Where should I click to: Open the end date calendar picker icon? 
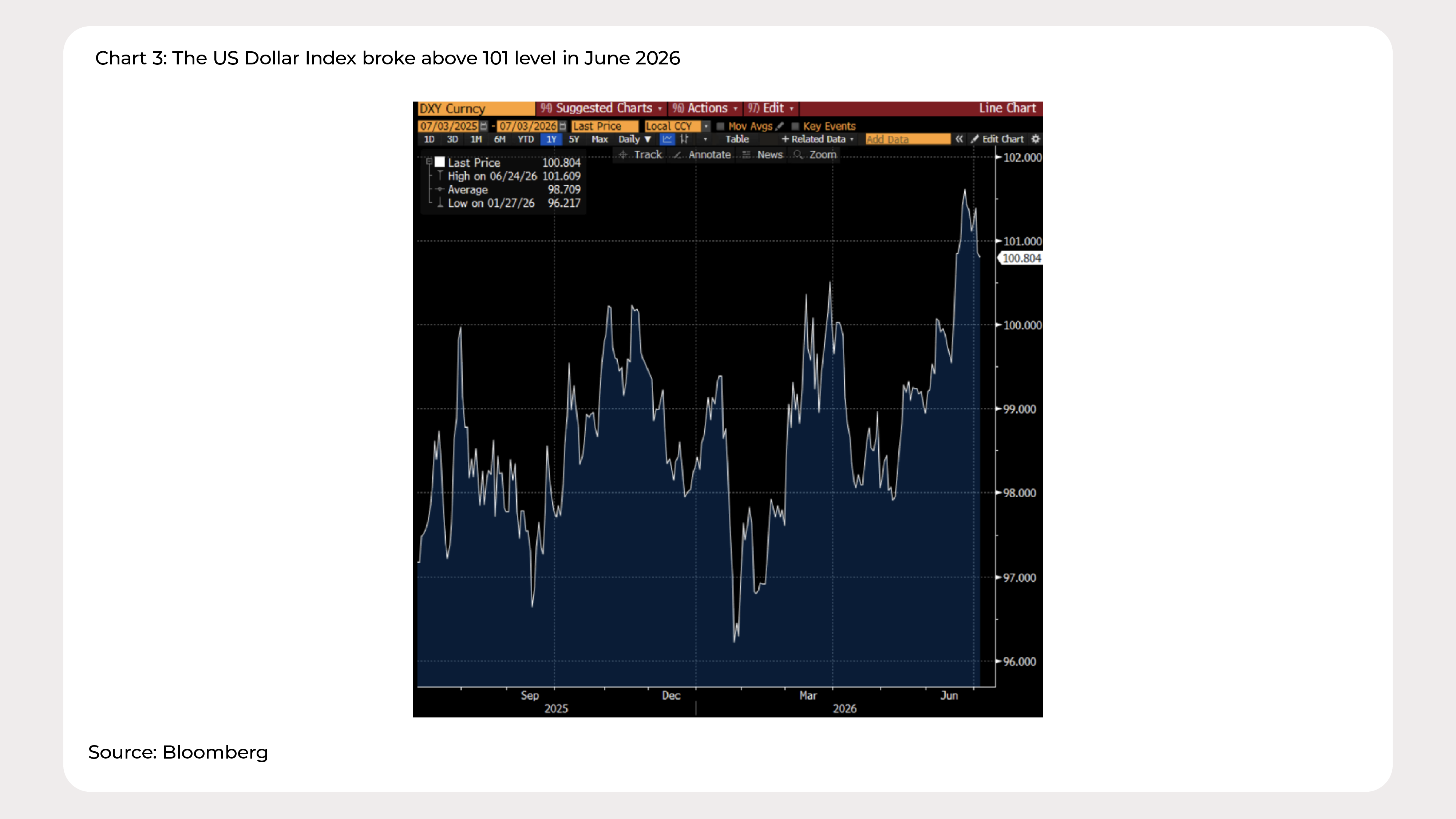point(562,126)
